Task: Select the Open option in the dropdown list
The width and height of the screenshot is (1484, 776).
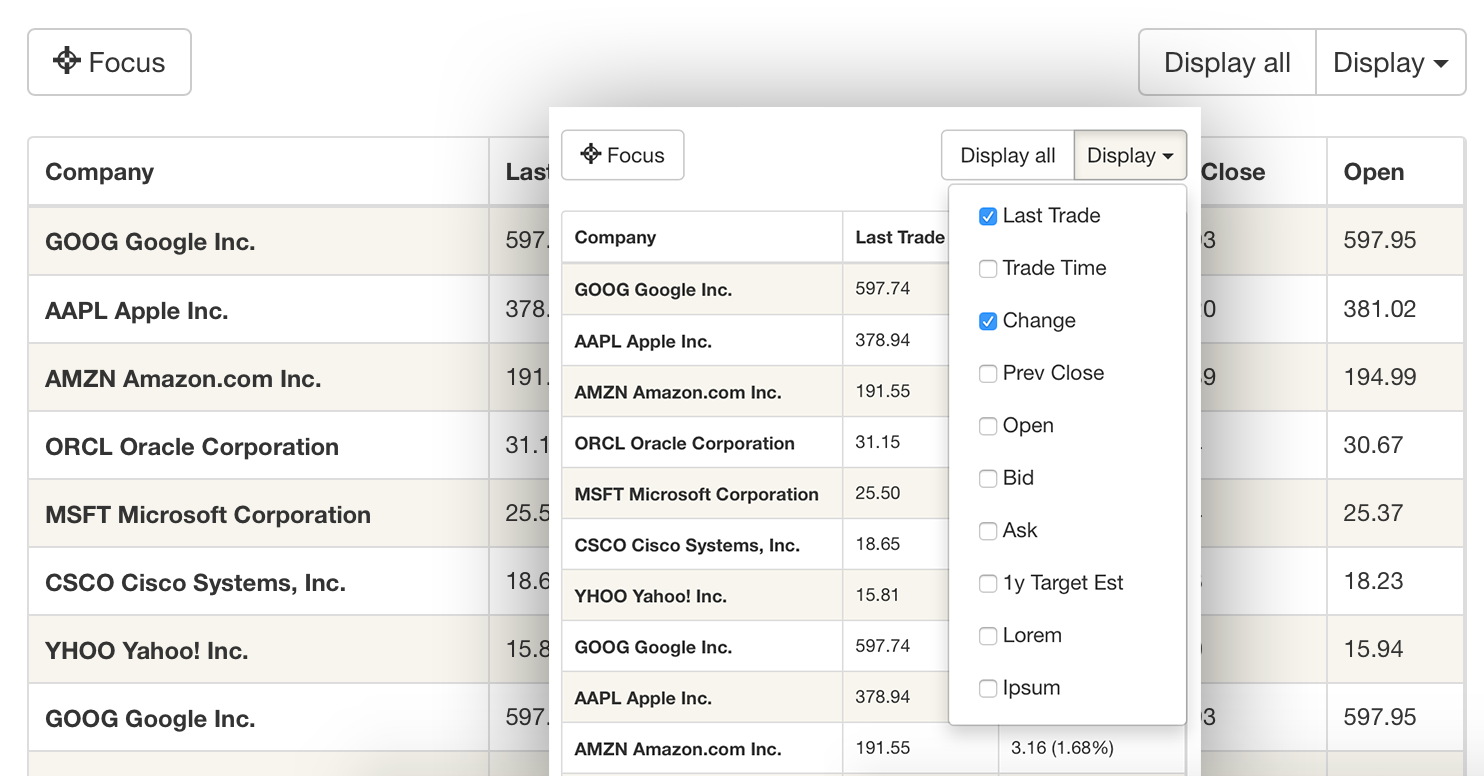Action: [x=1028, y=426]
